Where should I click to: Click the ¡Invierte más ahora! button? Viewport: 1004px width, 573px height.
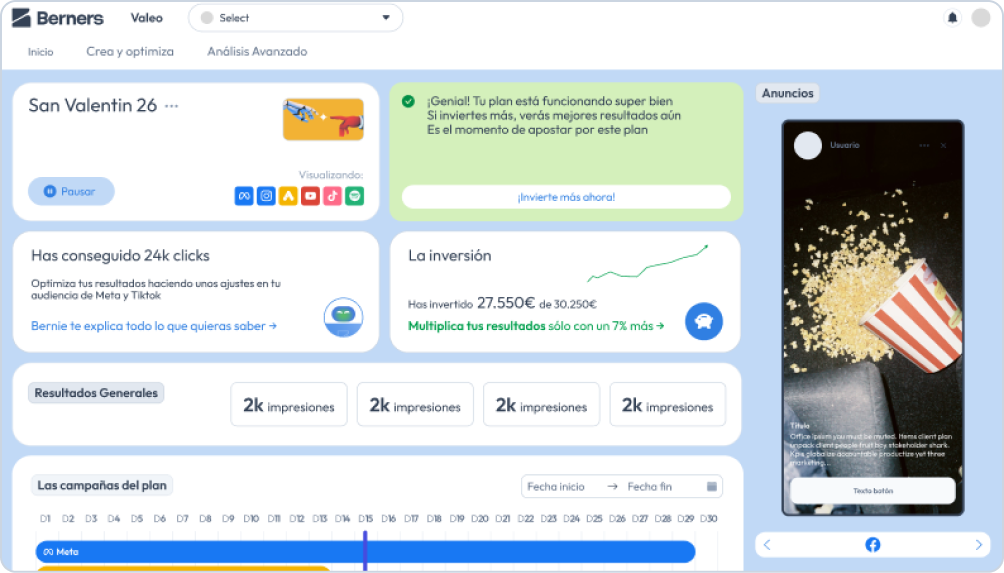pos(566,197)
